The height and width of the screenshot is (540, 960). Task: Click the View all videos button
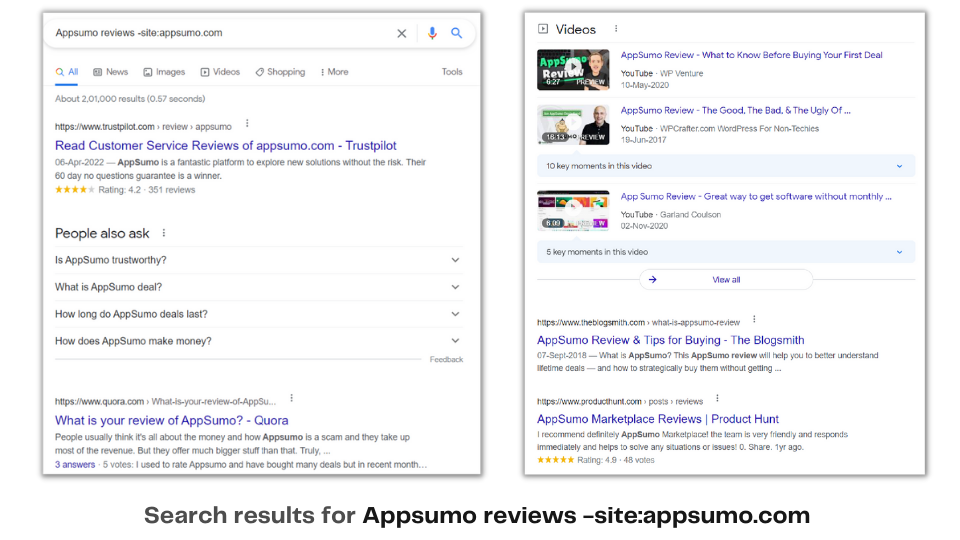point(726,280)
